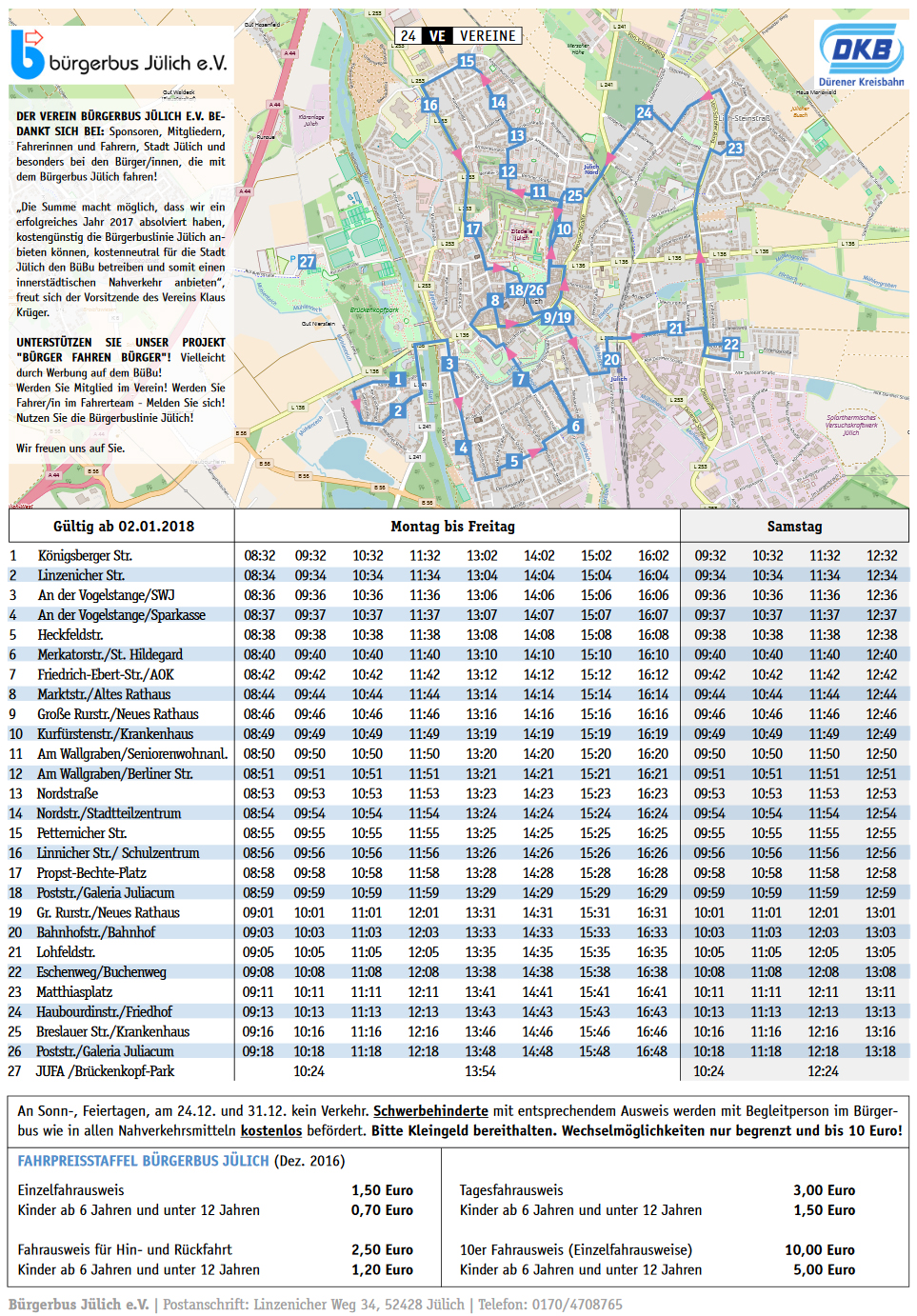The height and width of the screenshot is (1316, 917).
Task: Select the JUFA /Brückenkopf-Park stop name
Action: (x=106, y=1071)
